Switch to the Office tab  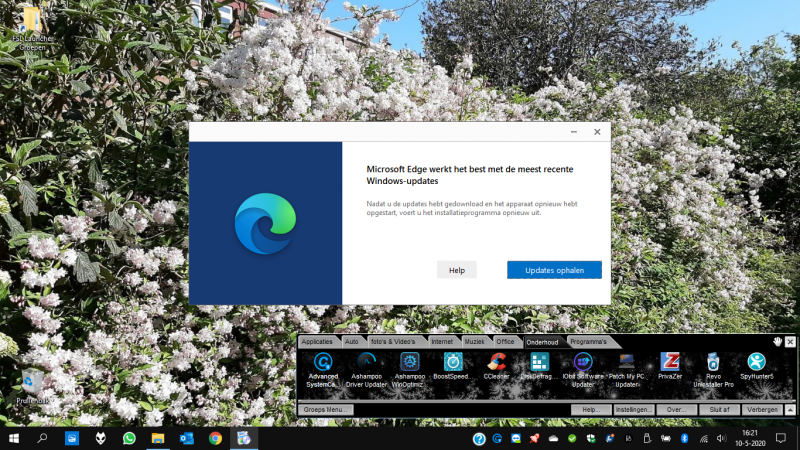point(505,342)
